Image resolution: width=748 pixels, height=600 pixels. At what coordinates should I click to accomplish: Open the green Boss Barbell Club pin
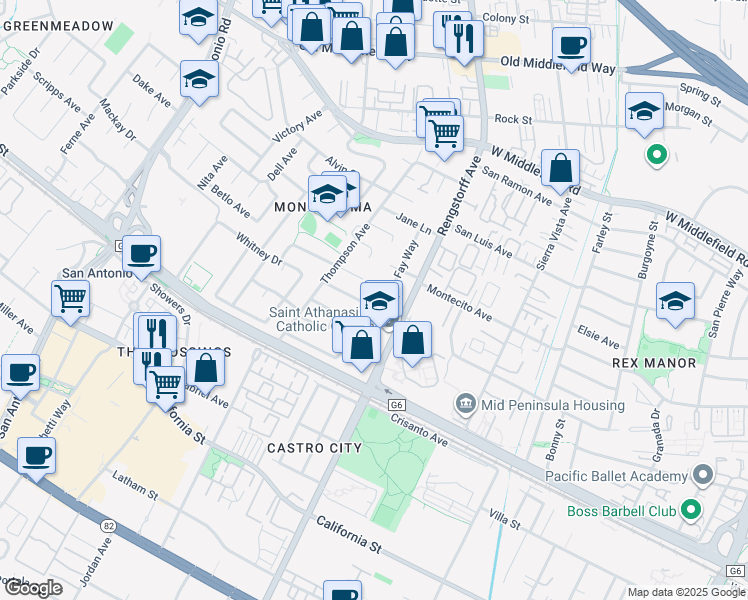(x=690, y=511)
